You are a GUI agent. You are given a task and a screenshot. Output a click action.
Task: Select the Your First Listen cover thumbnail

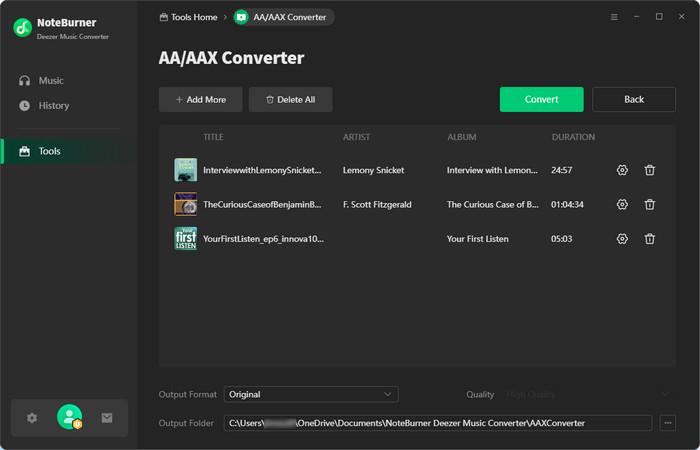pyautogui.click(x=185, y=238)
